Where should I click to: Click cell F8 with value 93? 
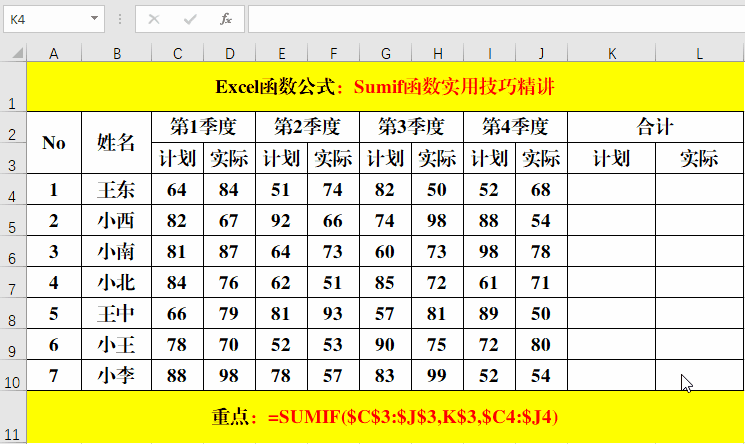click(334, 313)
